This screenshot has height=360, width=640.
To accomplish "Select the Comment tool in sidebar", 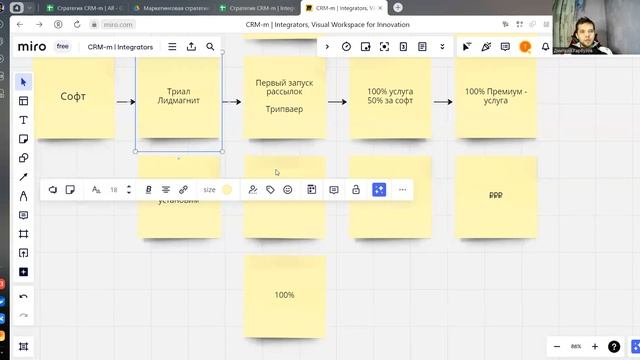I will [23, 215].
